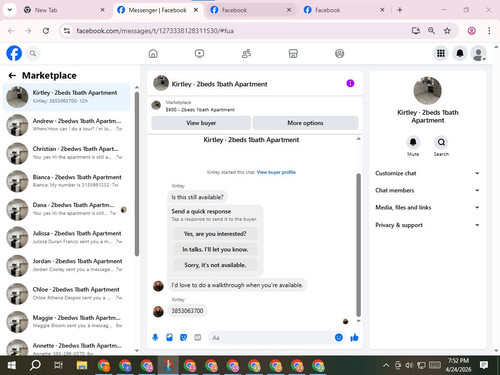Open the Facebook Home icon

153,53
